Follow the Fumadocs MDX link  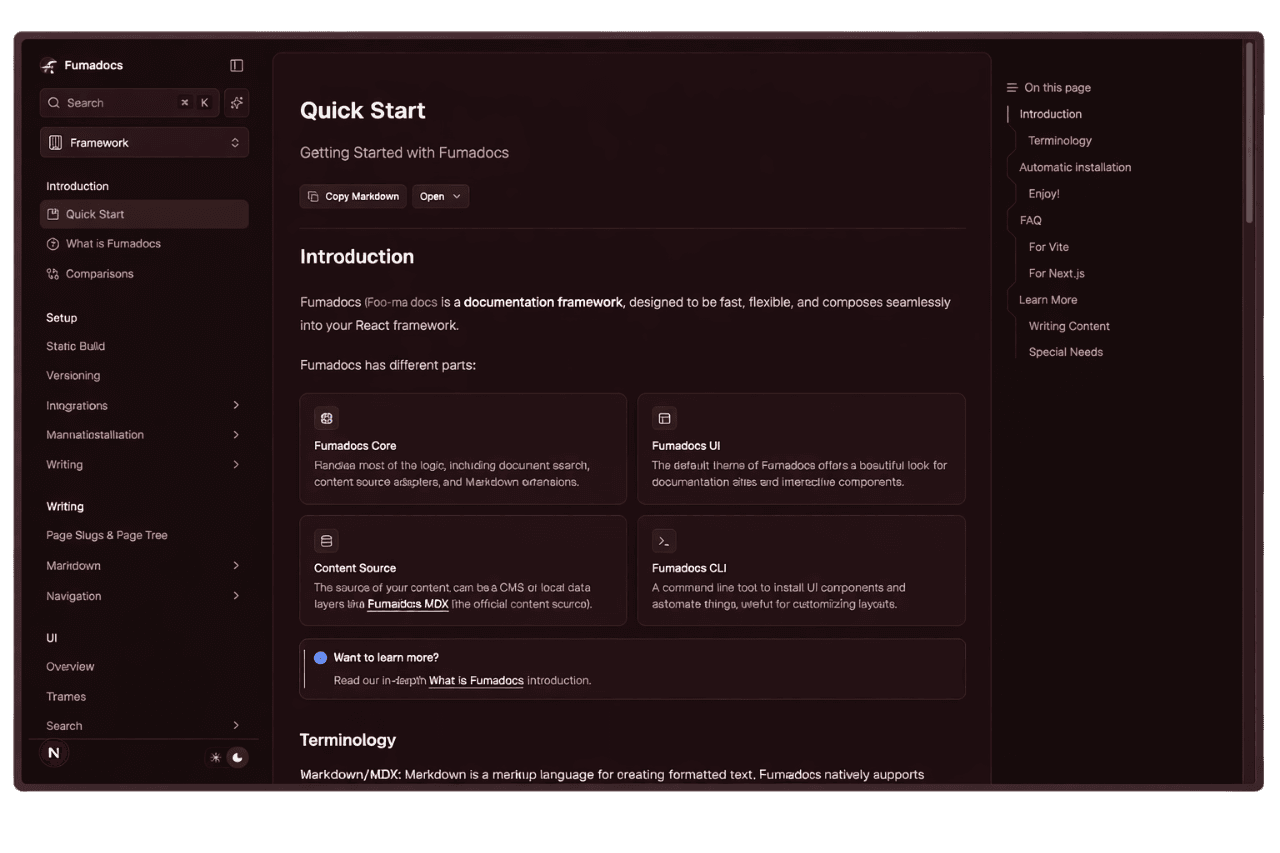click(407, 605)
